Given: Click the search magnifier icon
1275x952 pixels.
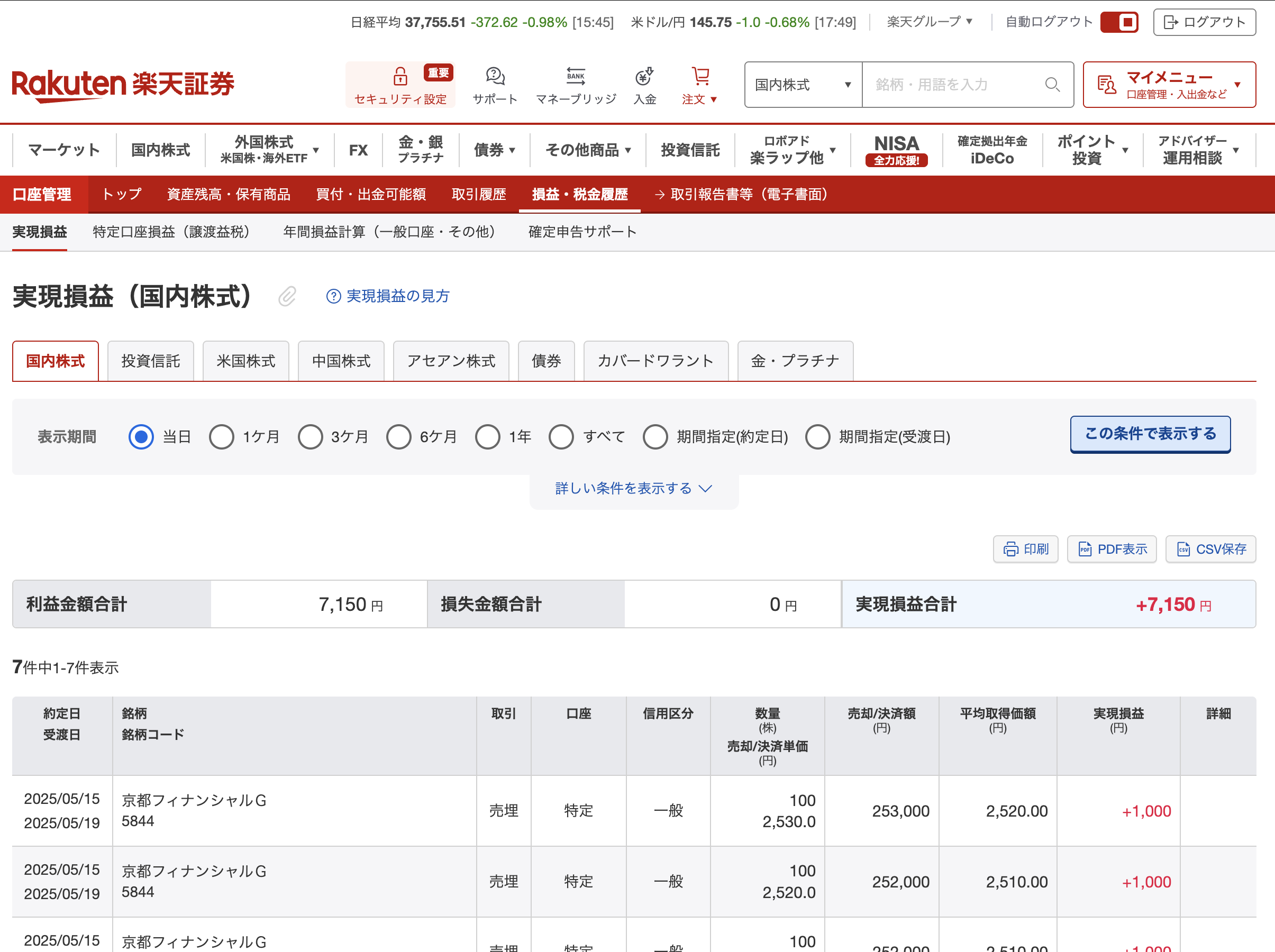Looking at the screenshot, I should click(1052, 85).
